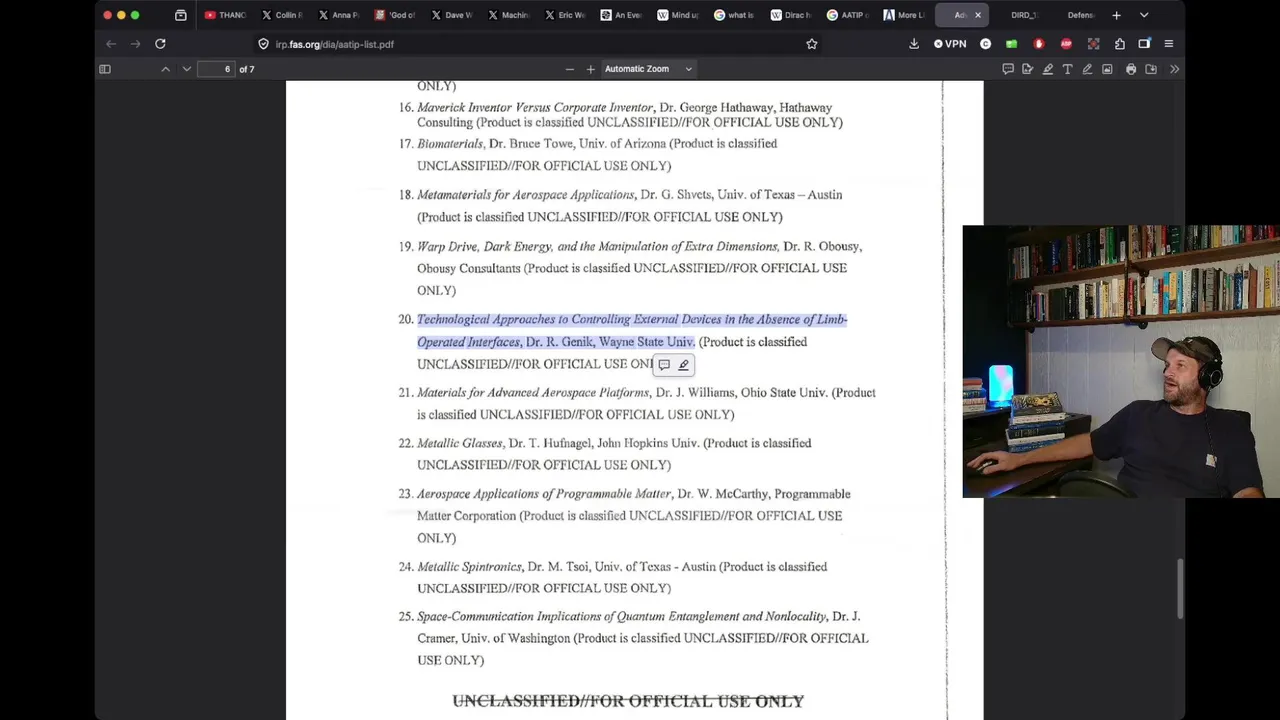Switch to the 'what is' Google tab
This screenshot has height=720, width=1280.
736,15
